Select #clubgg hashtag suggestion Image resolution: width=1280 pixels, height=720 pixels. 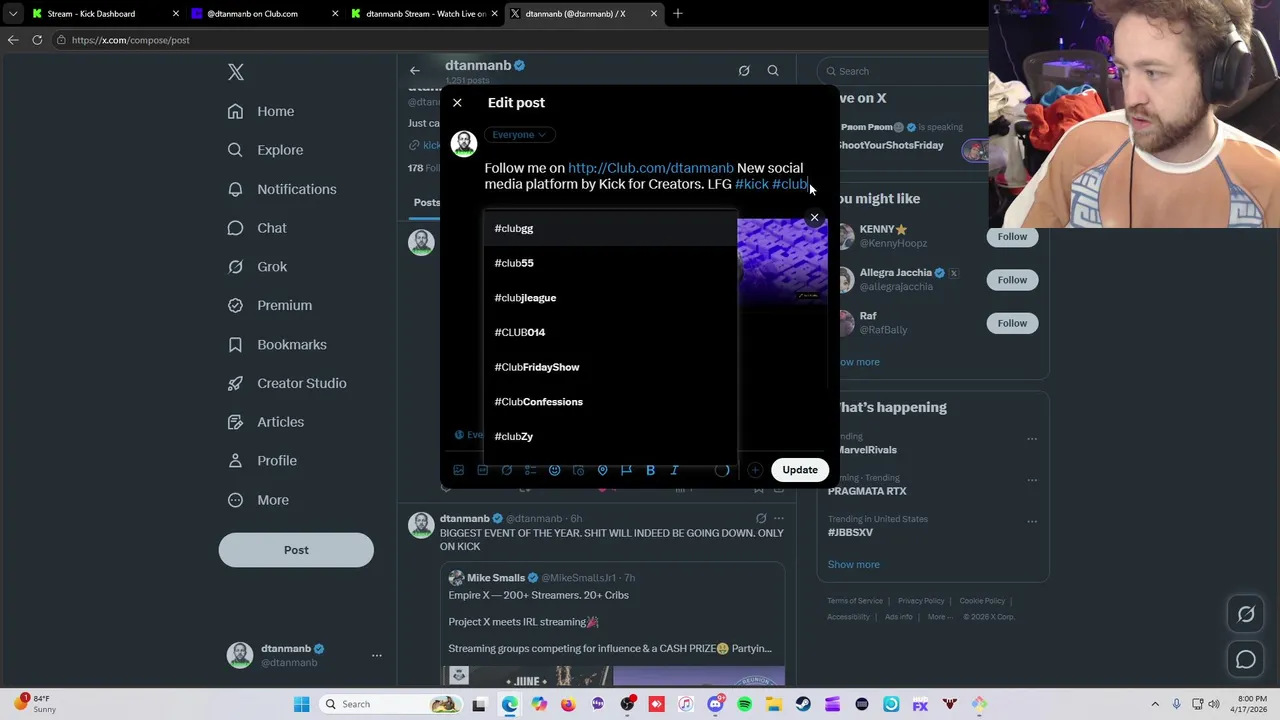click(x=610, y=228)
